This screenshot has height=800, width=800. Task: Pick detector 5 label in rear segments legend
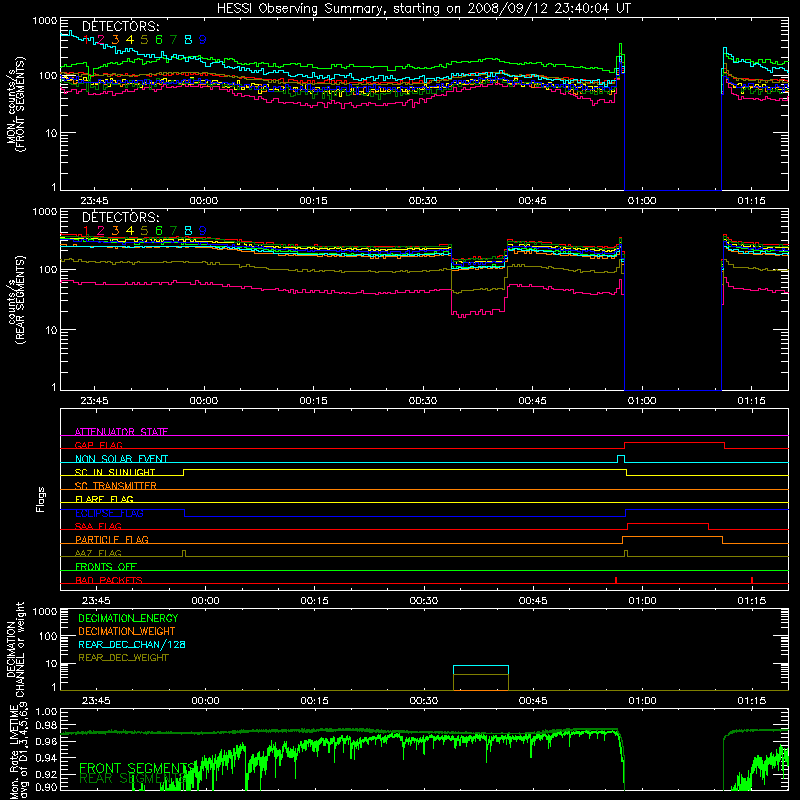[144, 231]
